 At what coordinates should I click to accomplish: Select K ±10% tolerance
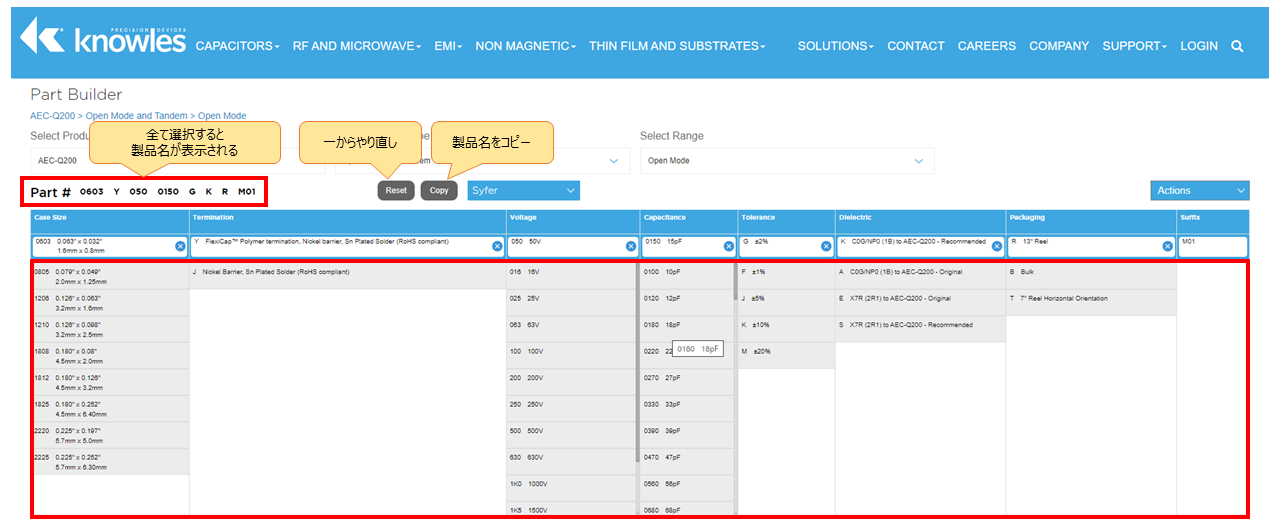tap(786, 329)
